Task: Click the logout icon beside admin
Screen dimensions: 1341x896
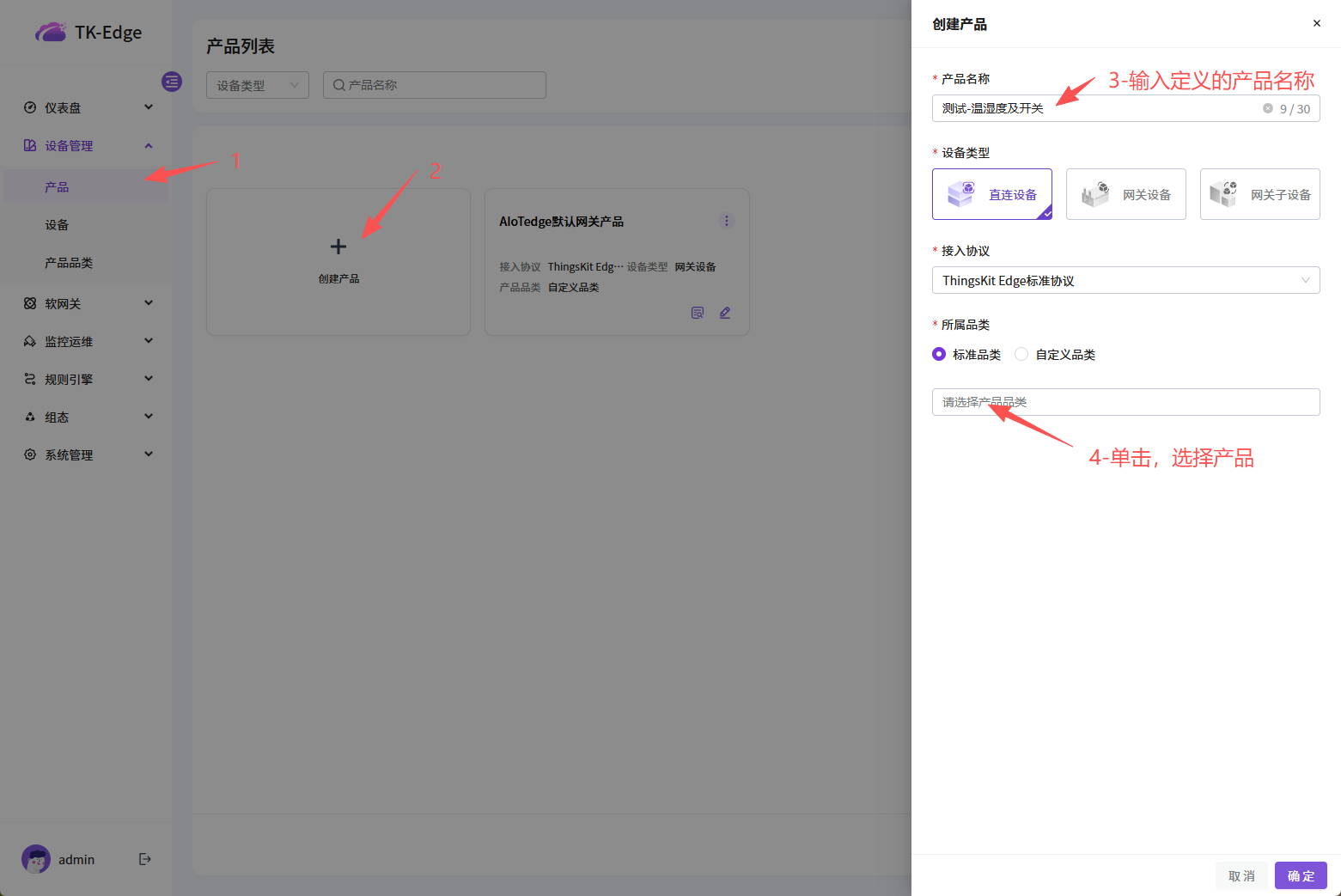Action: pyautogui.click(x=145, y=859)
